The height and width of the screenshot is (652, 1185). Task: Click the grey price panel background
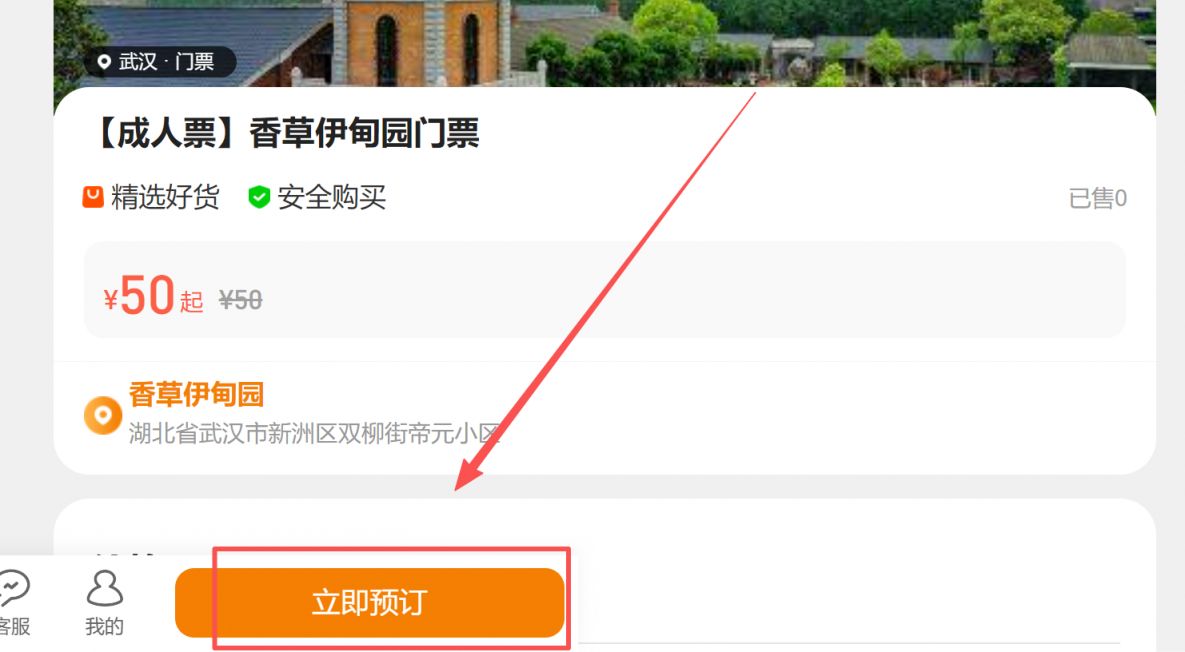[x=605, y=290]
